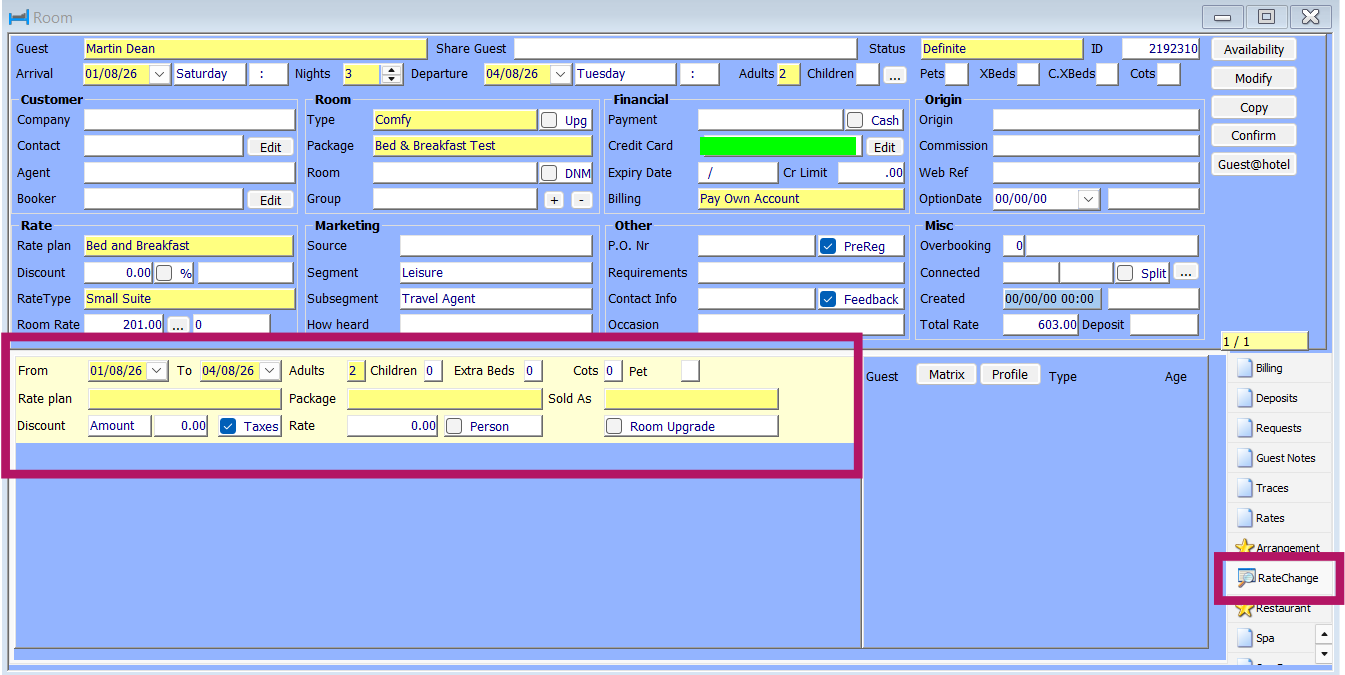
Task: Open the guest Profile
Action: coord(1010,374)
